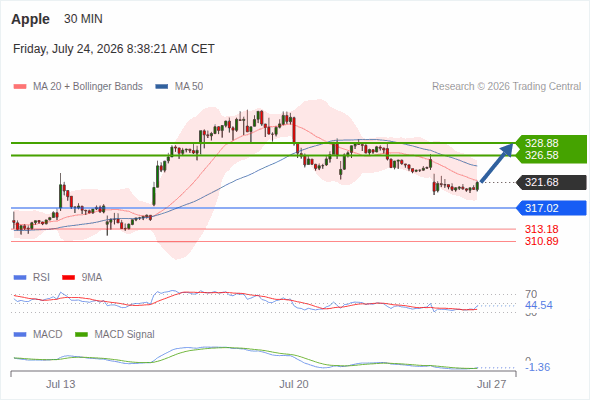Click the RSI blue legend swatch
590x400 pixels.
click(x=20, y=278)
